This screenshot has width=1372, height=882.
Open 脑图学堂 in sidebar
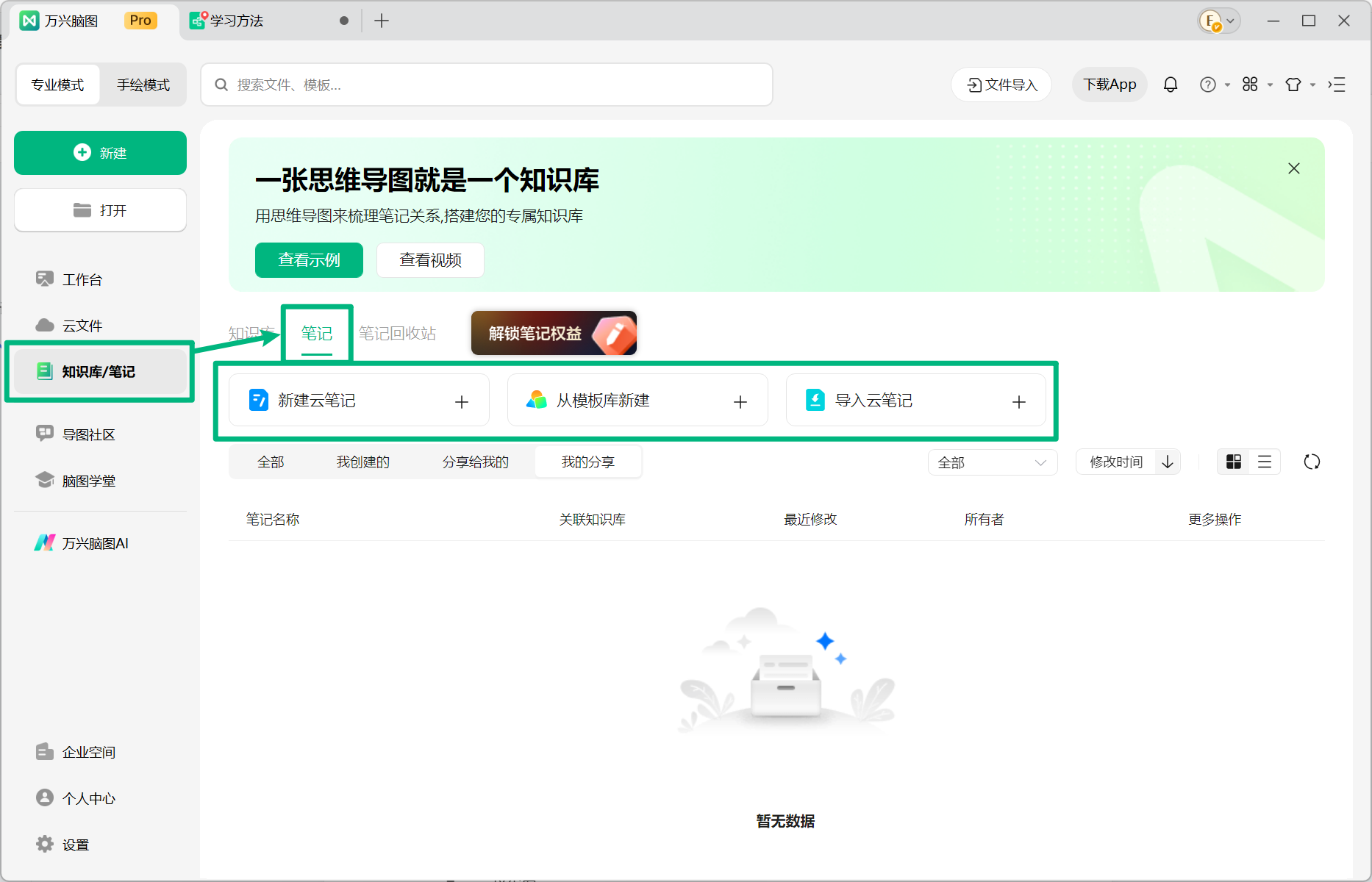(100, 481)
